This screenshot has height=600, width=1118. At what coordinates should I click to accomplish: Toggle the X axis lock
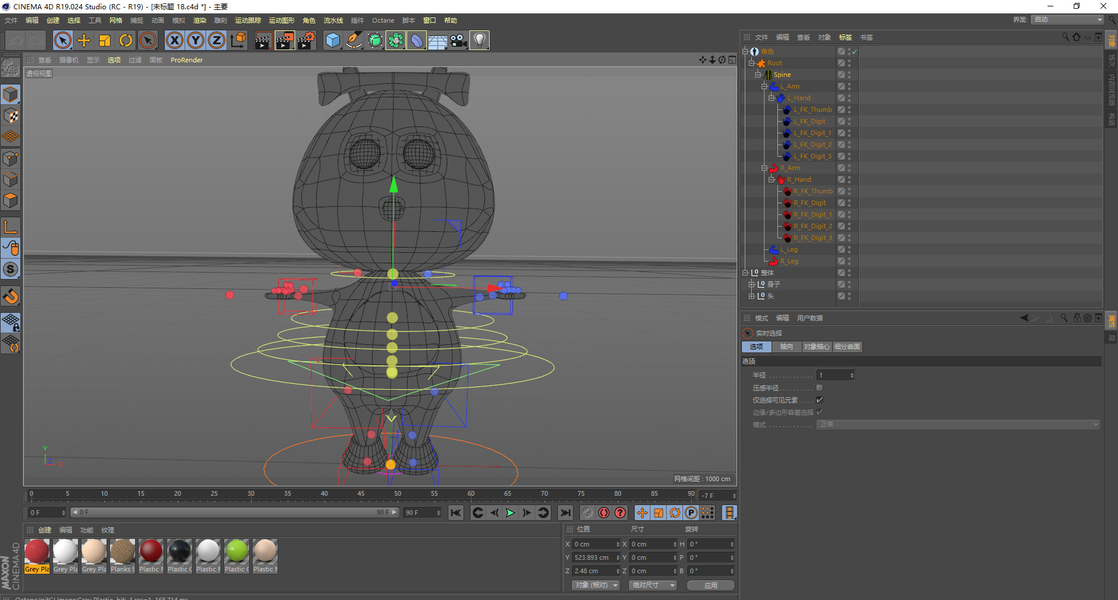coord(174,41)
